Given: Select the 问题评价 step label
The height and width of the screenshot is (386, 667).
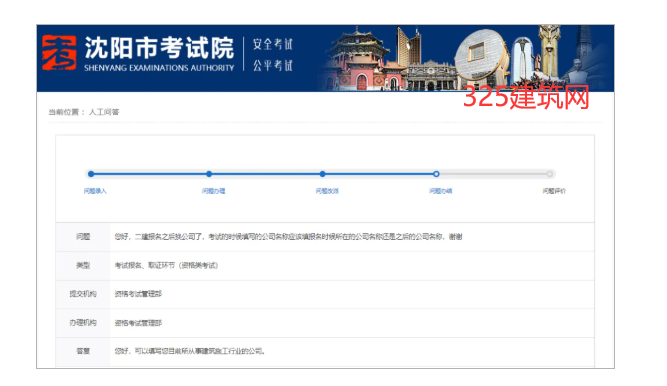Looking at the screenshot, I should coord(554,191).
